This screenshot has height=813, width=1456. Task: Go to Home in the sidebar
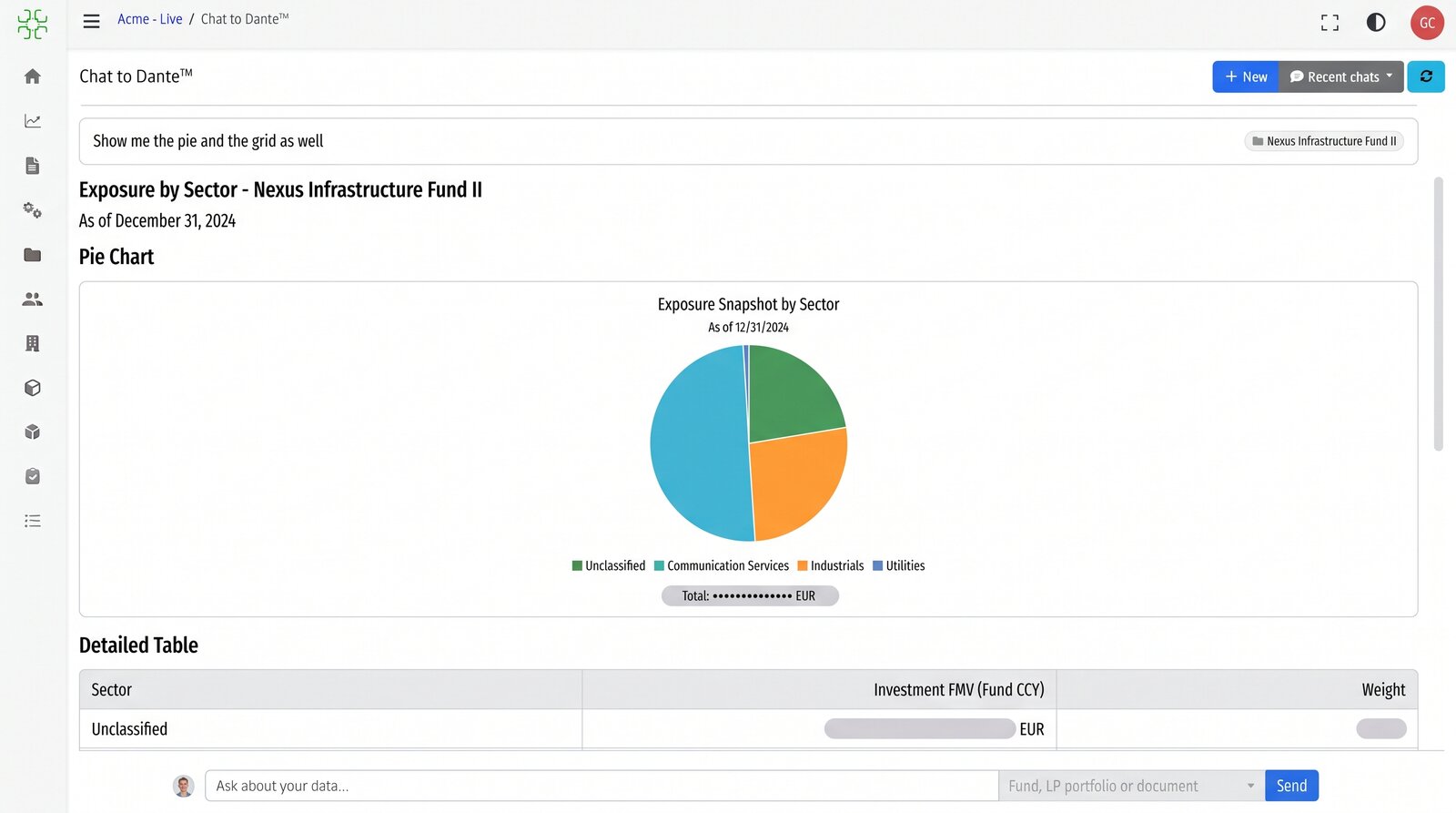33,76
